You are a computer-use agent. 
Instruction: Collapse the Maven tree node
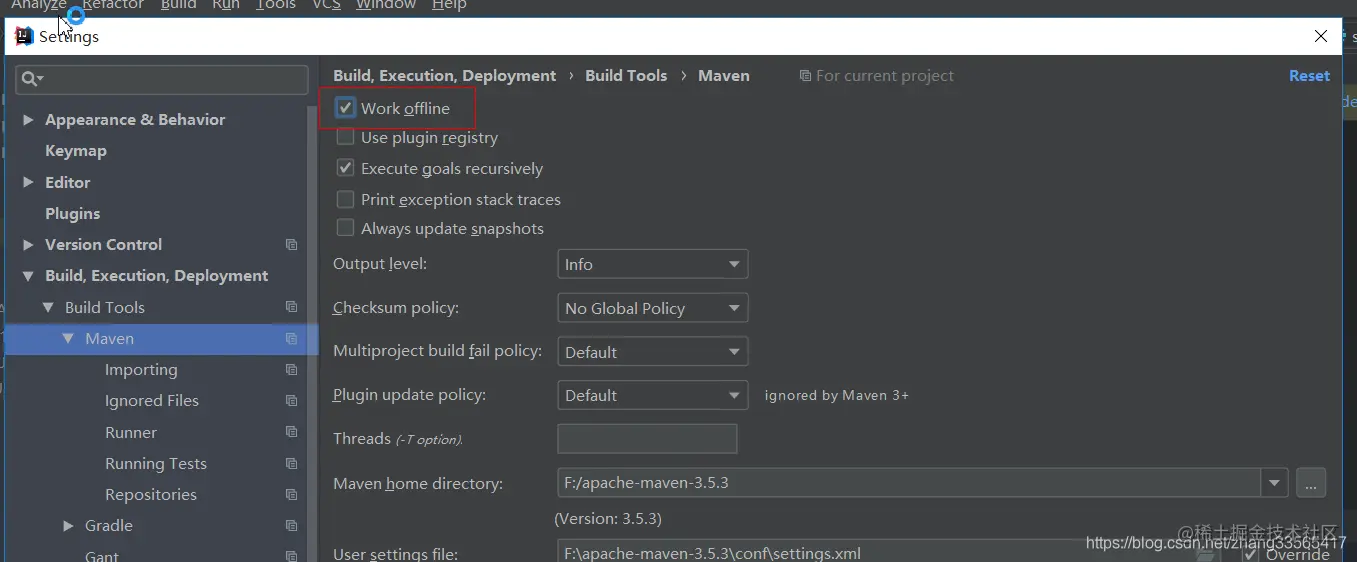(x=68, y=338)
